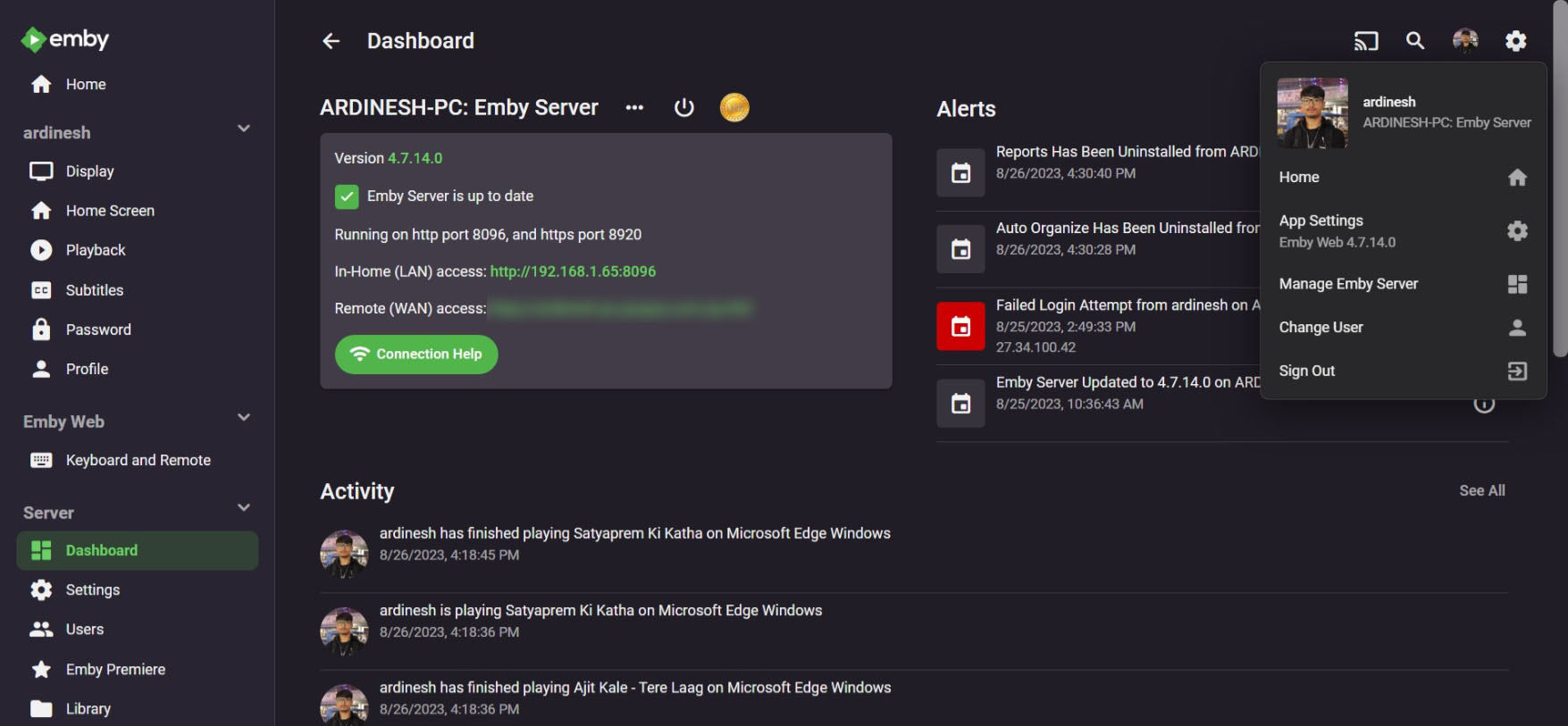Open the settings gear in header
The image size is (1568, 726).
pos(1515,41)
